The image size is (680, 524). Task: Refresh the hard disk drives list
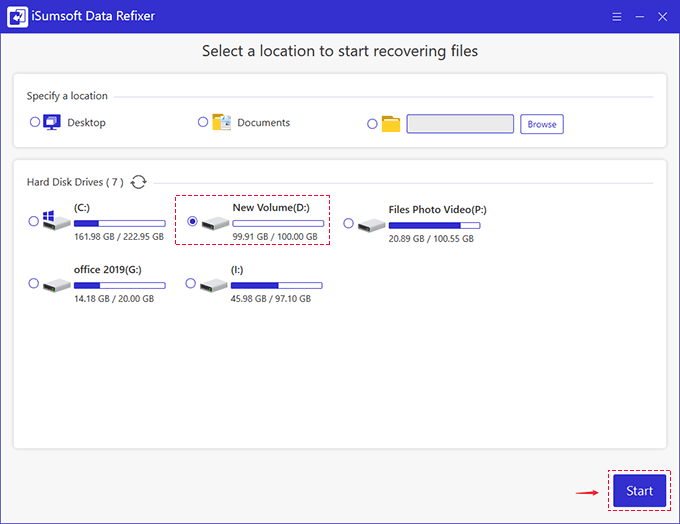[139, 182]
